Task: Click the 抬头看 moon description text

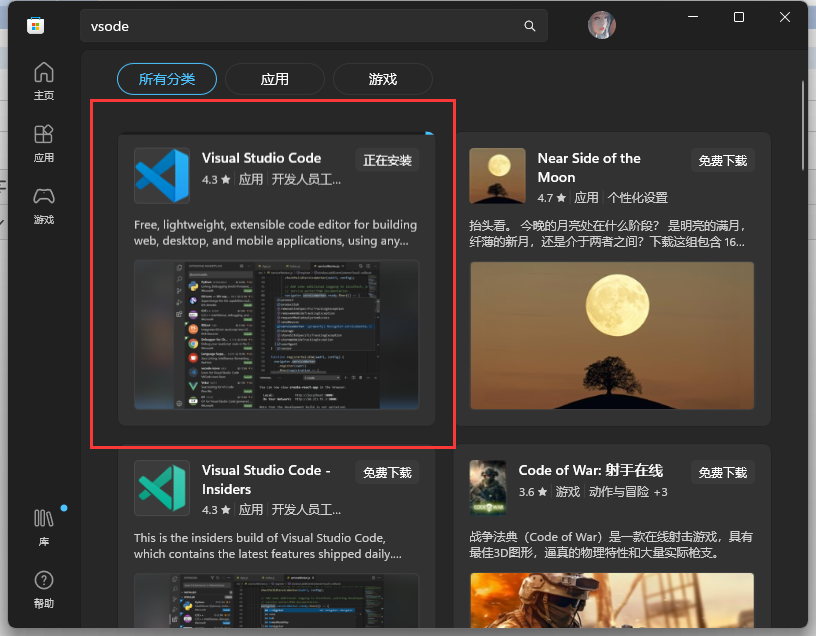Action: pyautogui.click(x=607, y=233)
